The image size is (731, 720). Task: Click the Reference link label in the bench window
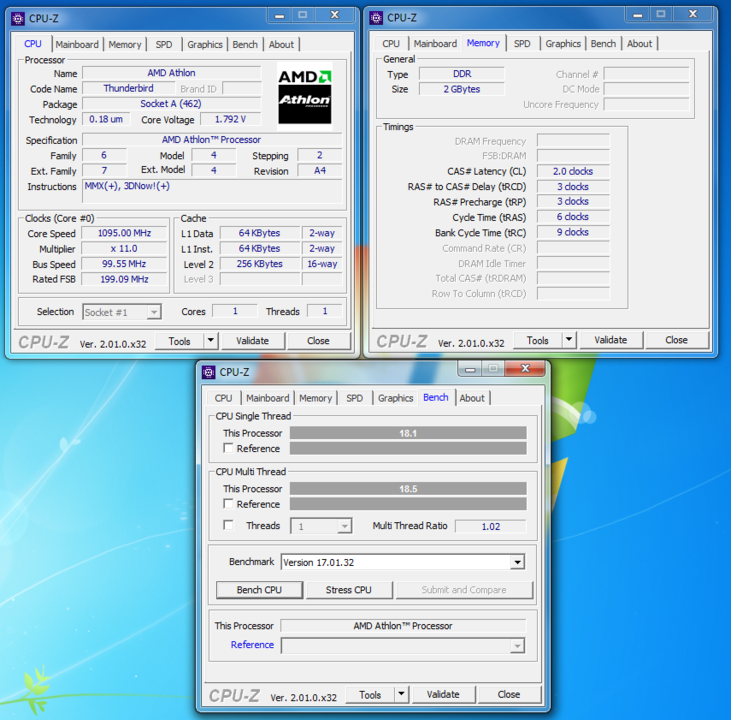tap(252, 645)
